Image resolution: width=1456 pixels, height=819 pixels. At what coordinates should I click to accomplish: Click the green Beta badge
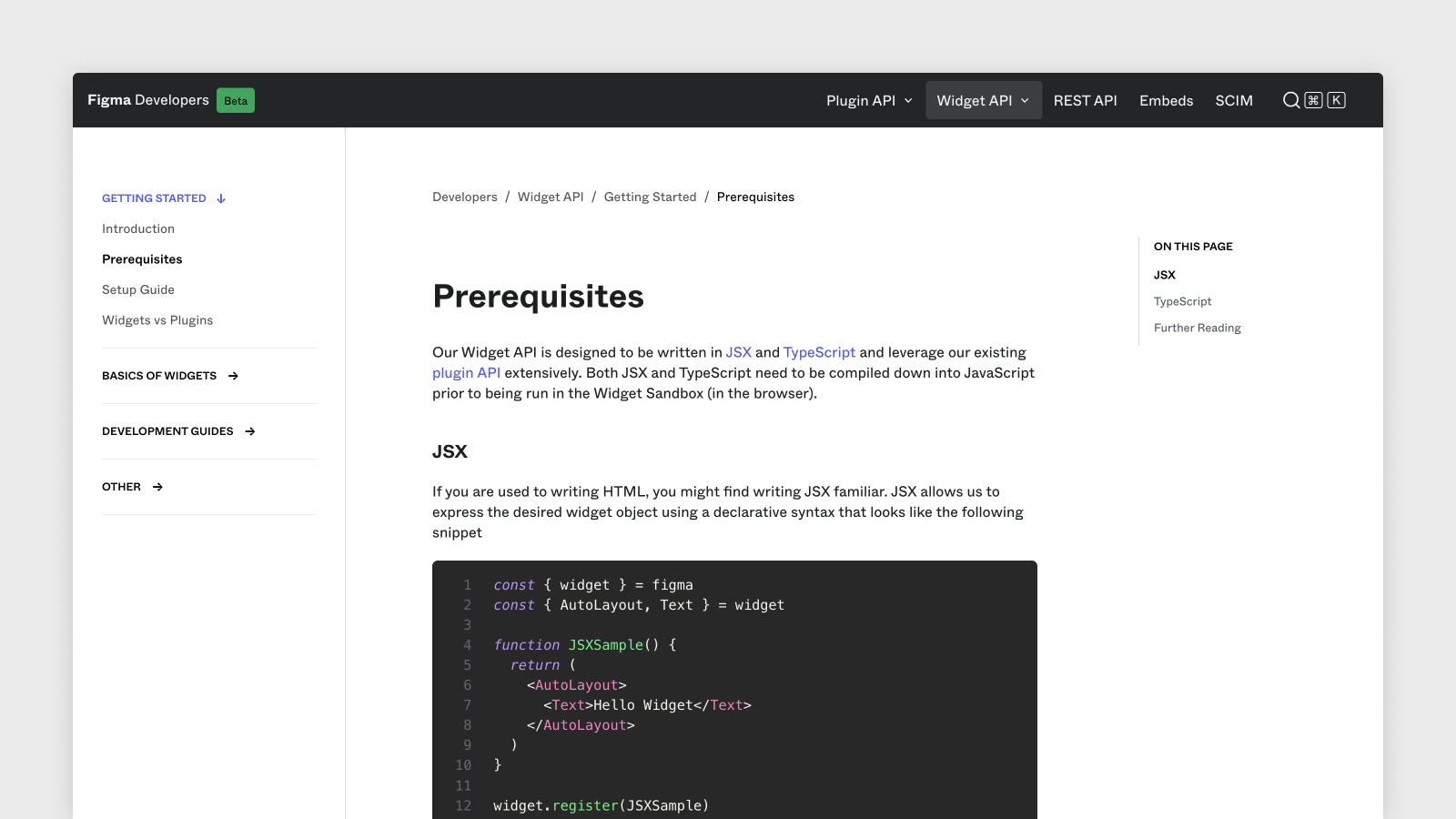pos(236,100)
